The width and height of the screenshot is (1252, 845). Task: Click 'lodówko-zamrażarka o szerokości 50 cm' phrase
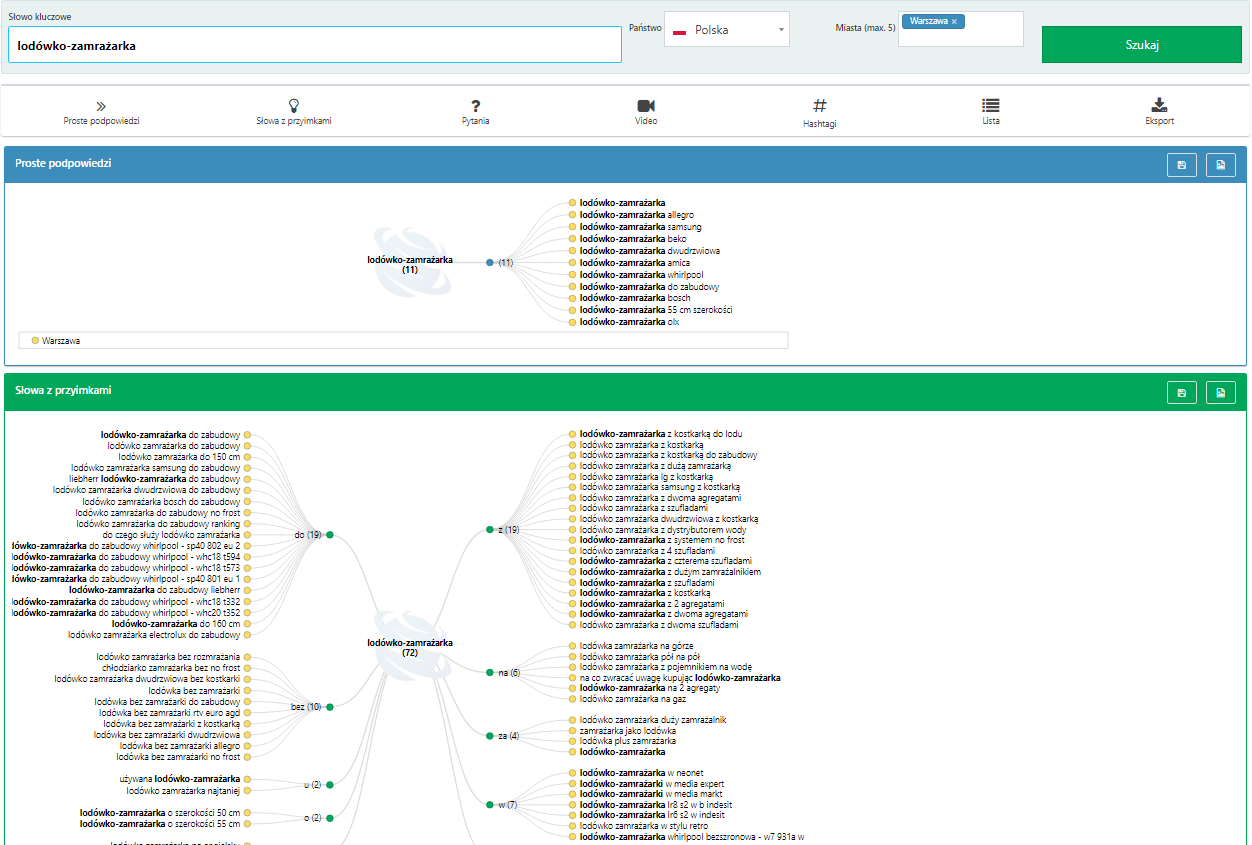[x=160, y=813]
